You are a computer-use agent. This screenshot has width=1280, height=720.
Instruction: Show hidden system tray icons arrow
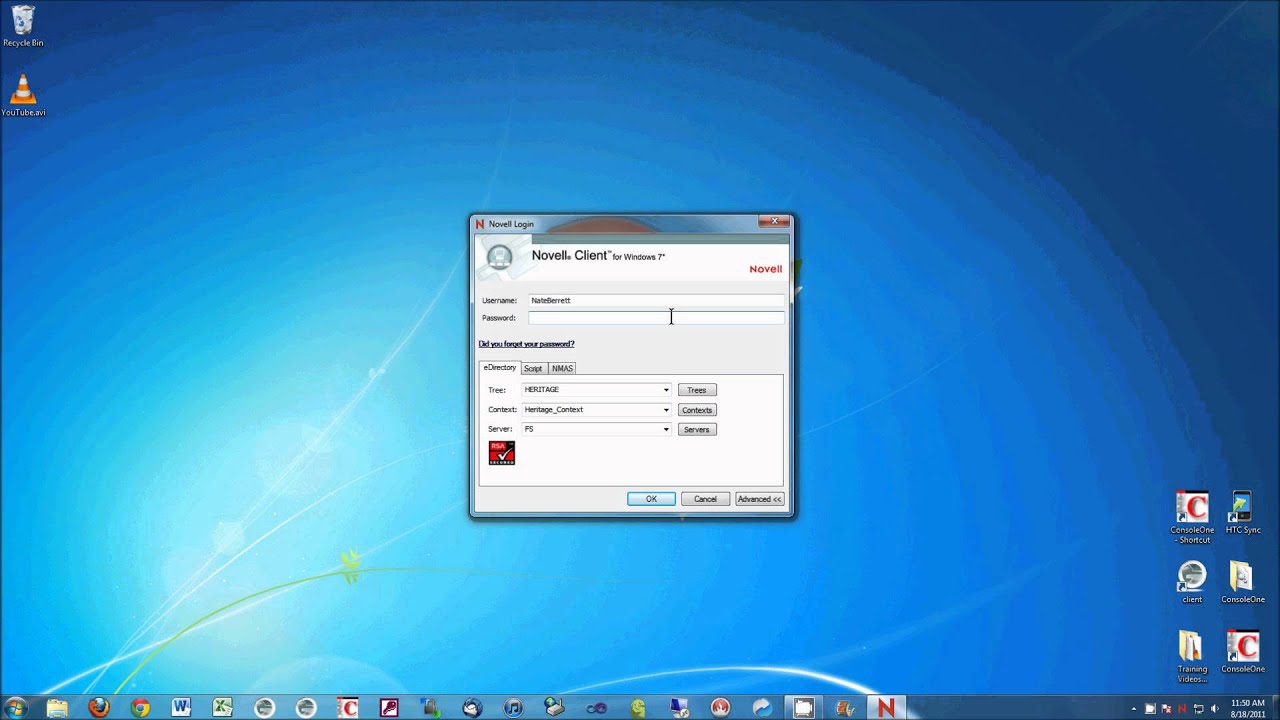tap(1134, 709)
